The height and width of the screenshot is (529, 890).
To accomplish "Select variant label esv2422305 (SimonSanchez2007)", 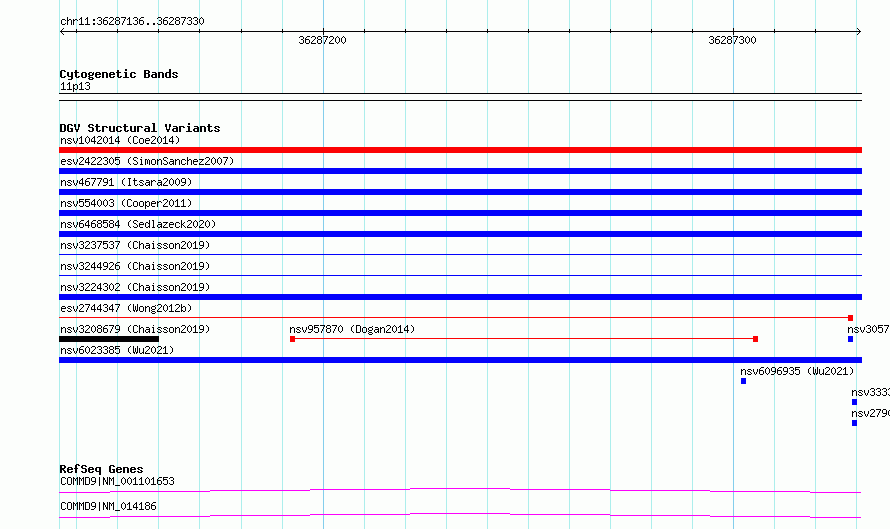I will tap(147, 161).
